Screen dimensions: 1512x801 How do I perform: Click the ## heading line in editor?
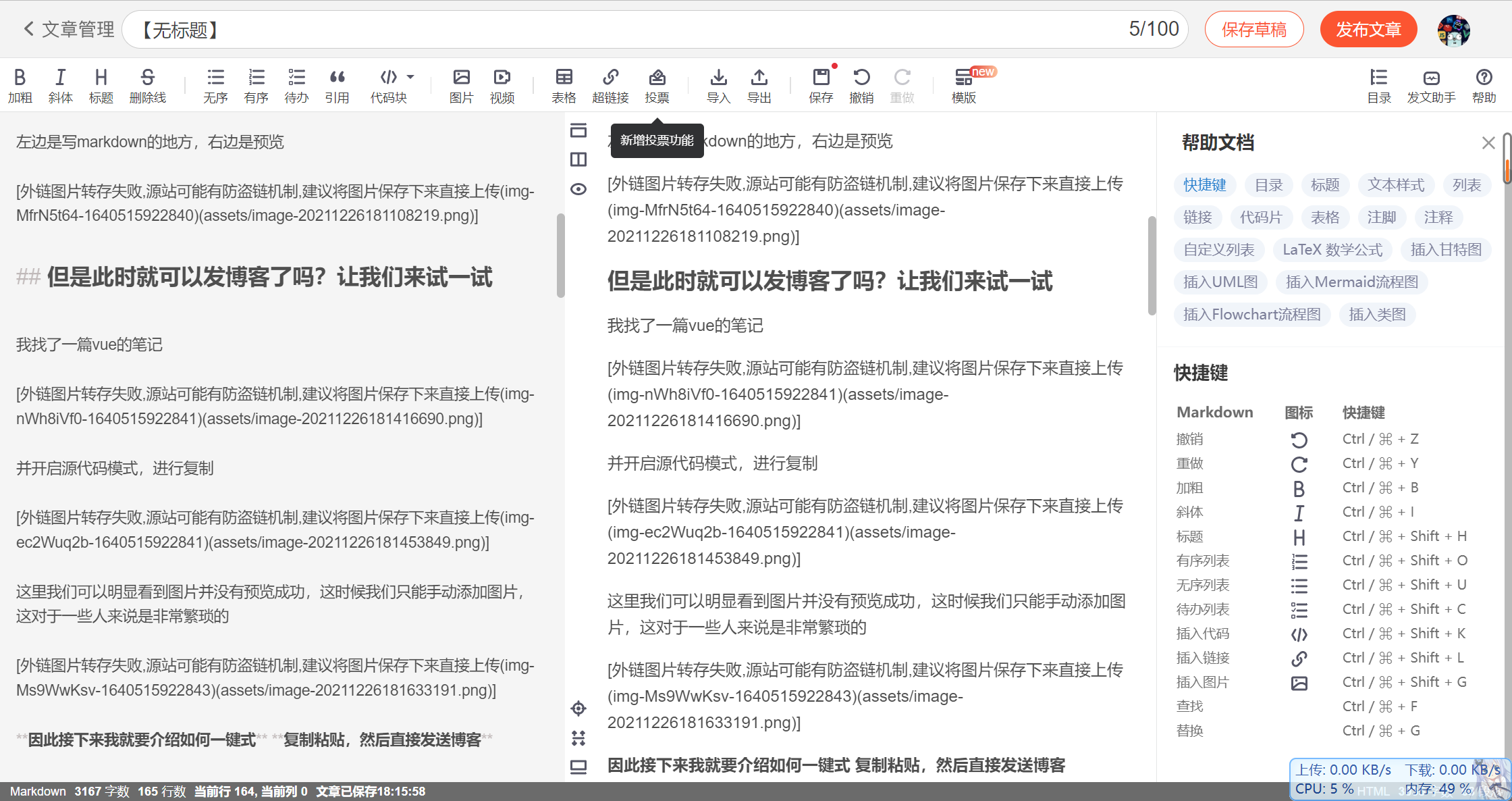(254, 277)
